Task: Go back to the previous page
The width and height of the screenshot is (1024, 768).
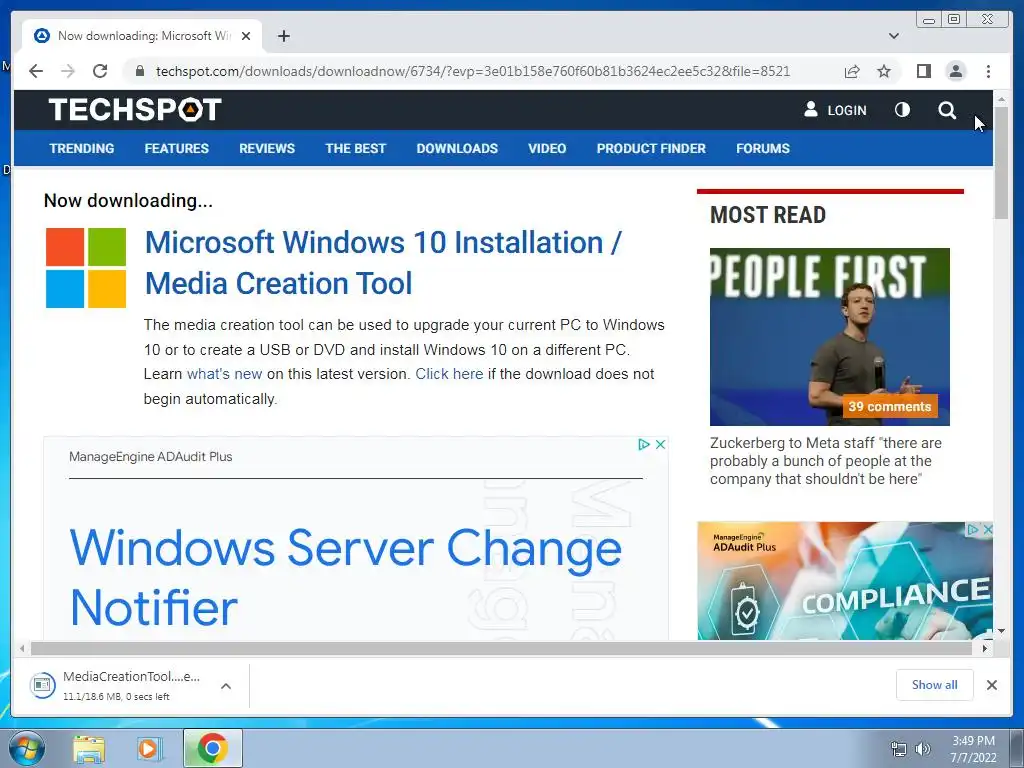Action: (36, 71)
